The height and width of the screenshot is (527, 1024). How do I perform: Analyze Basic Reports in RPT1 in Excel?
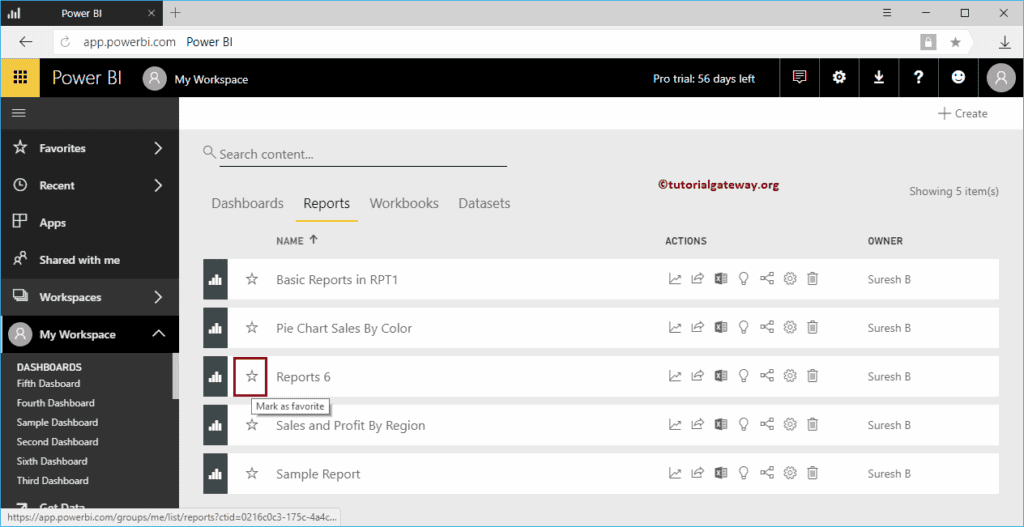click(x=720, y=279)
